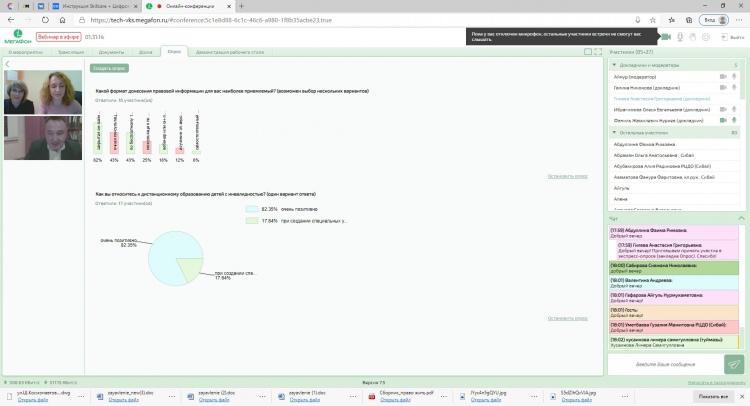Click the raise hand icon
The height and width of the screenshot is (406, 750).
[x=695, y=37]
